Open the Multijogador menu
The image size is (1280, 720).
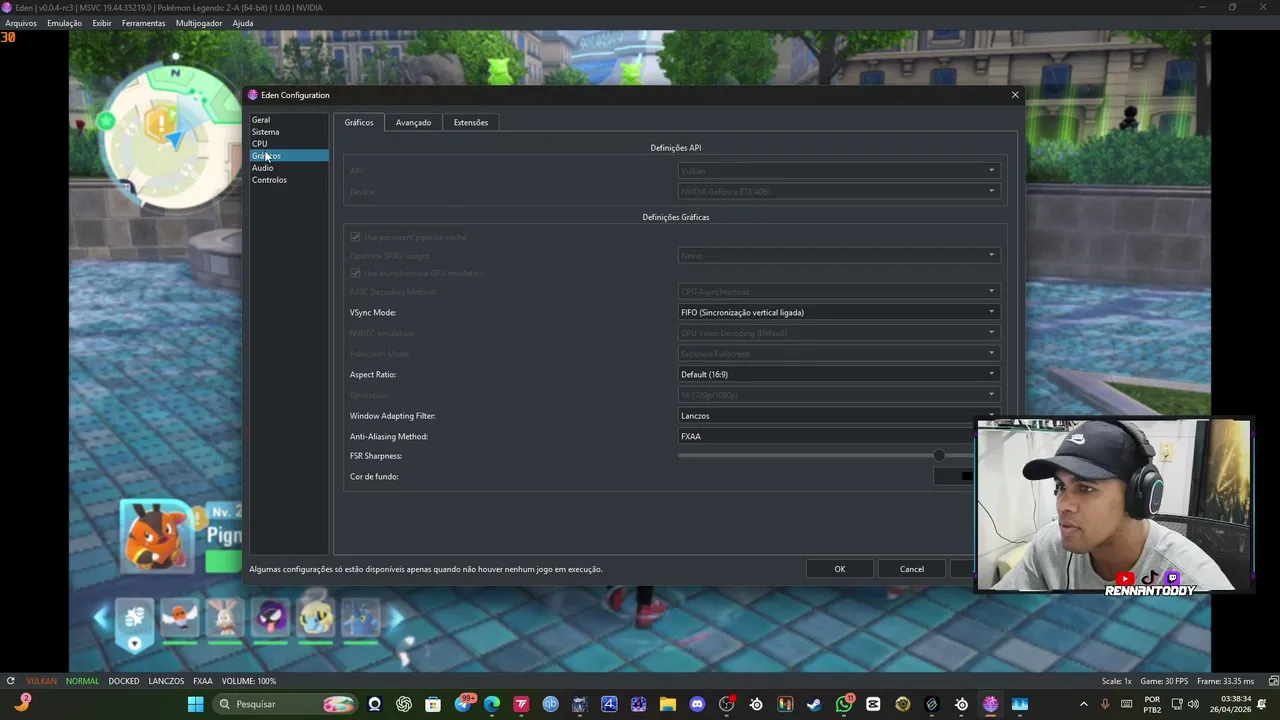pyautogui.click(x=199, y=23)
